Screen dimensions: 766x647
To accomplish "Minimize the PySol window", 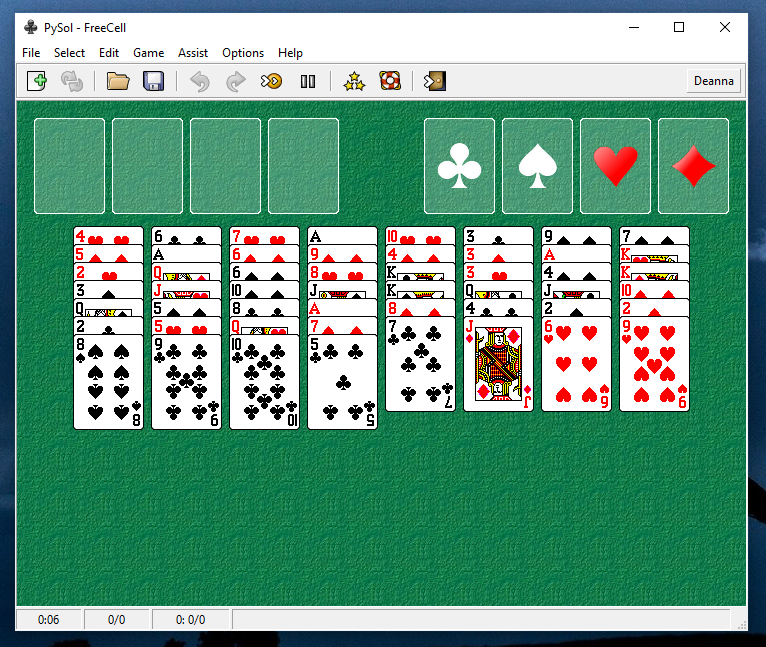I will pos(634,27).
